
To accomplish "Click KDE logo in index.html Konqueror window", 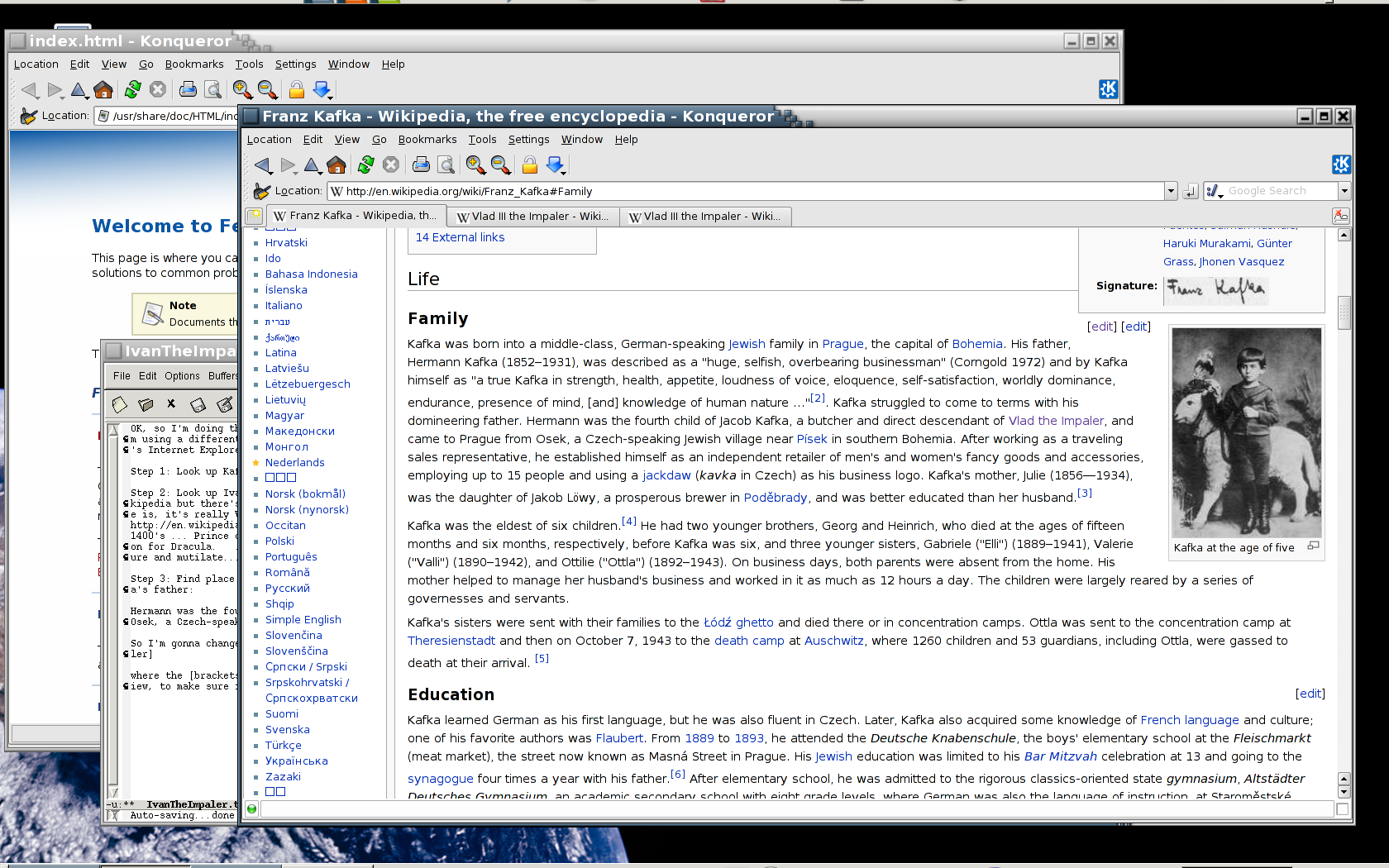I will point(1108,89).
